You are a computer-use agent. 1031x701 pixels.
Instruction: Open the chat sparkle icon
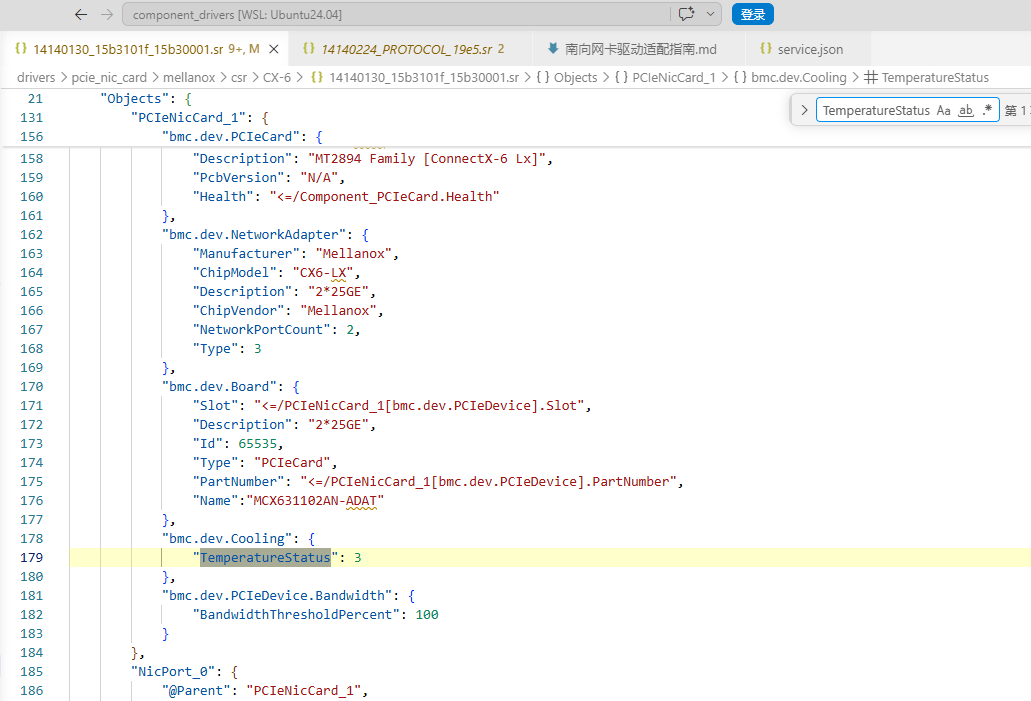coord(686,14)
